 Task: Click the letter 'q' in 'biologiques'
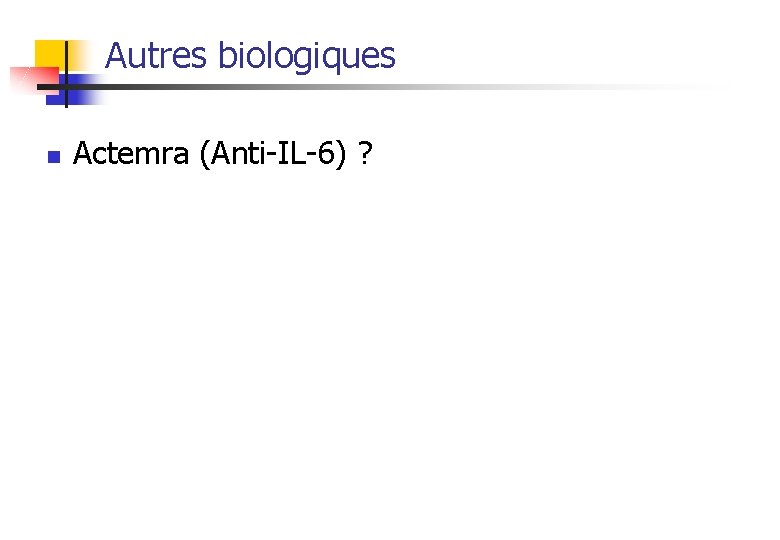point(330,60)
